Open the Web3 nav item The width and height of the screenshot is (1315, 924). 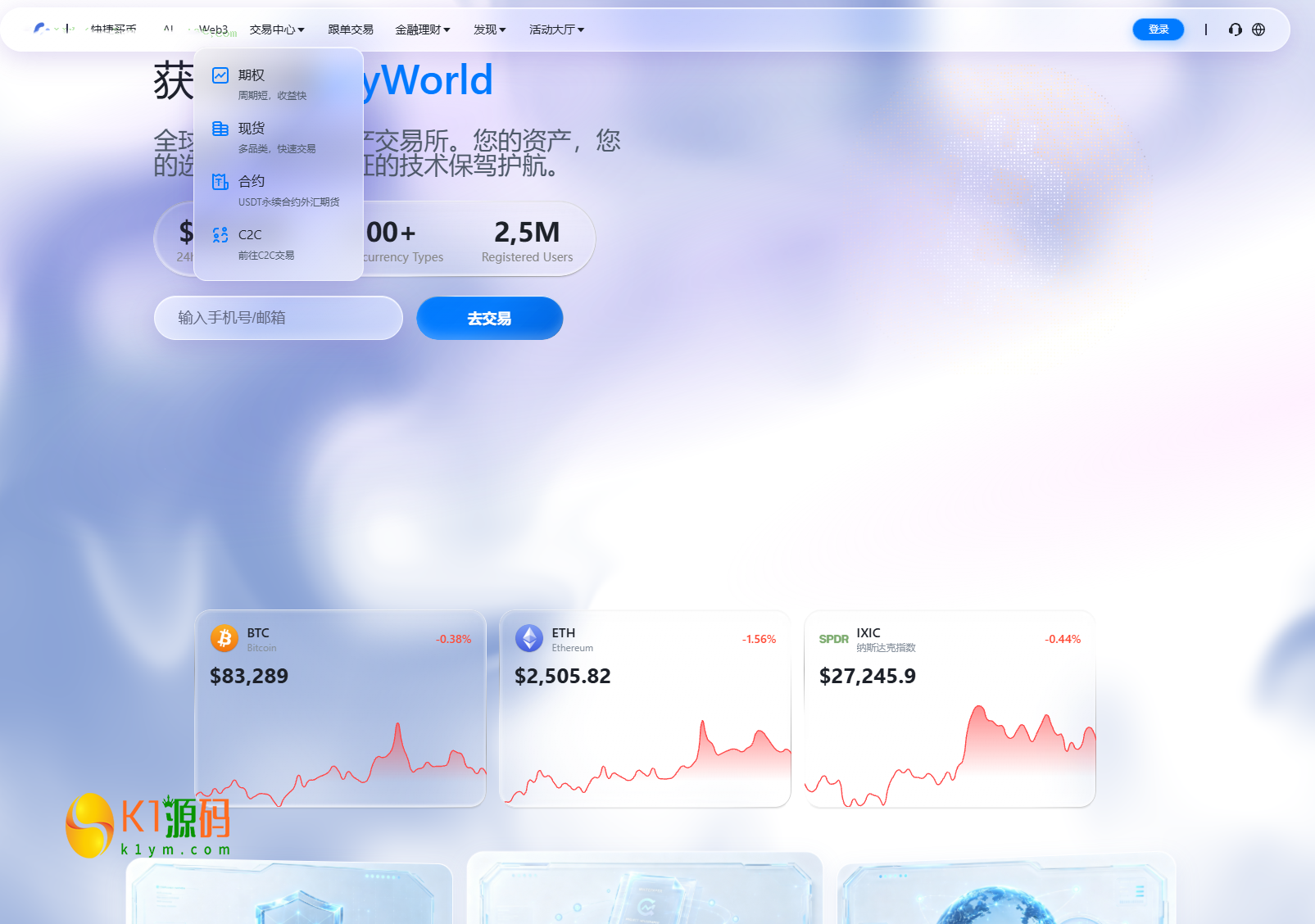pyautogui.click(x=214, y=29)
